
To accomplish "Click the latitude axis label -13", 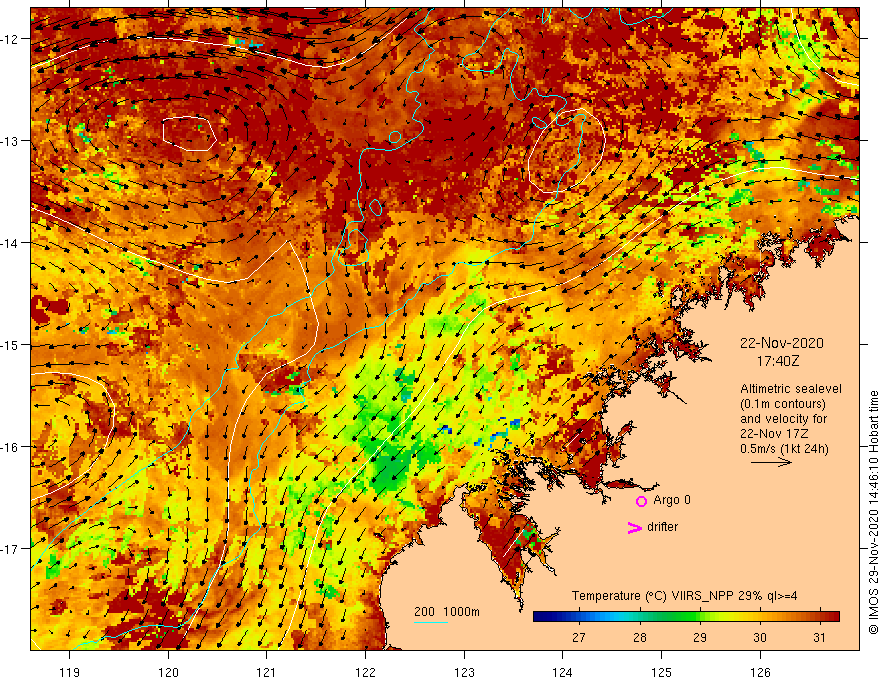I will (11, 141).
